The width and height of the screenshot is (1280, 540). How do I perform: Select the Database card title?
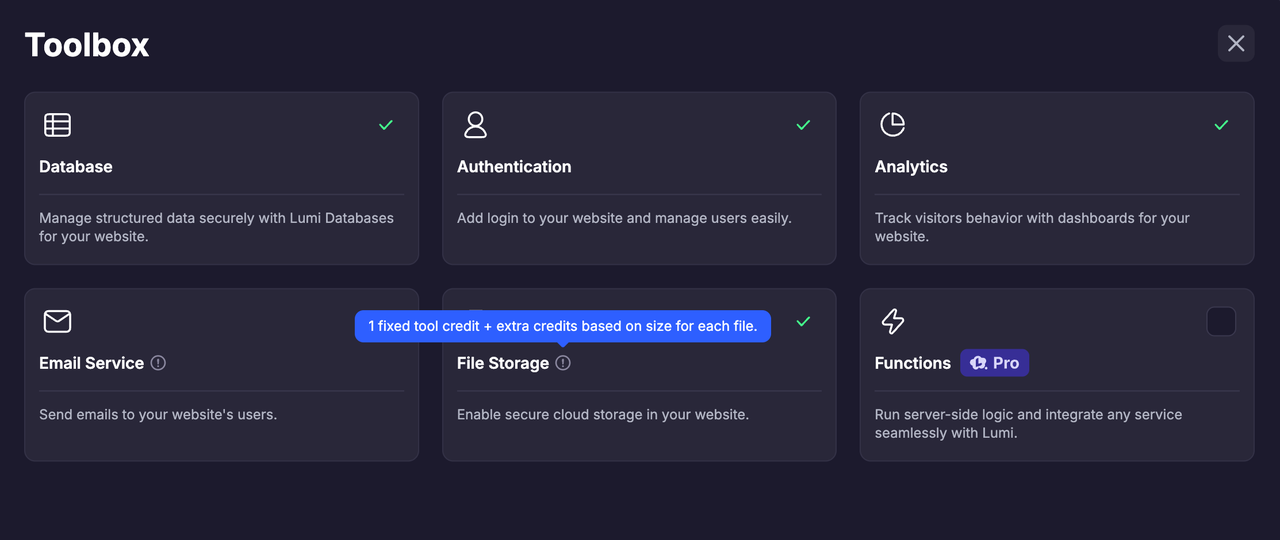[76, 167]
